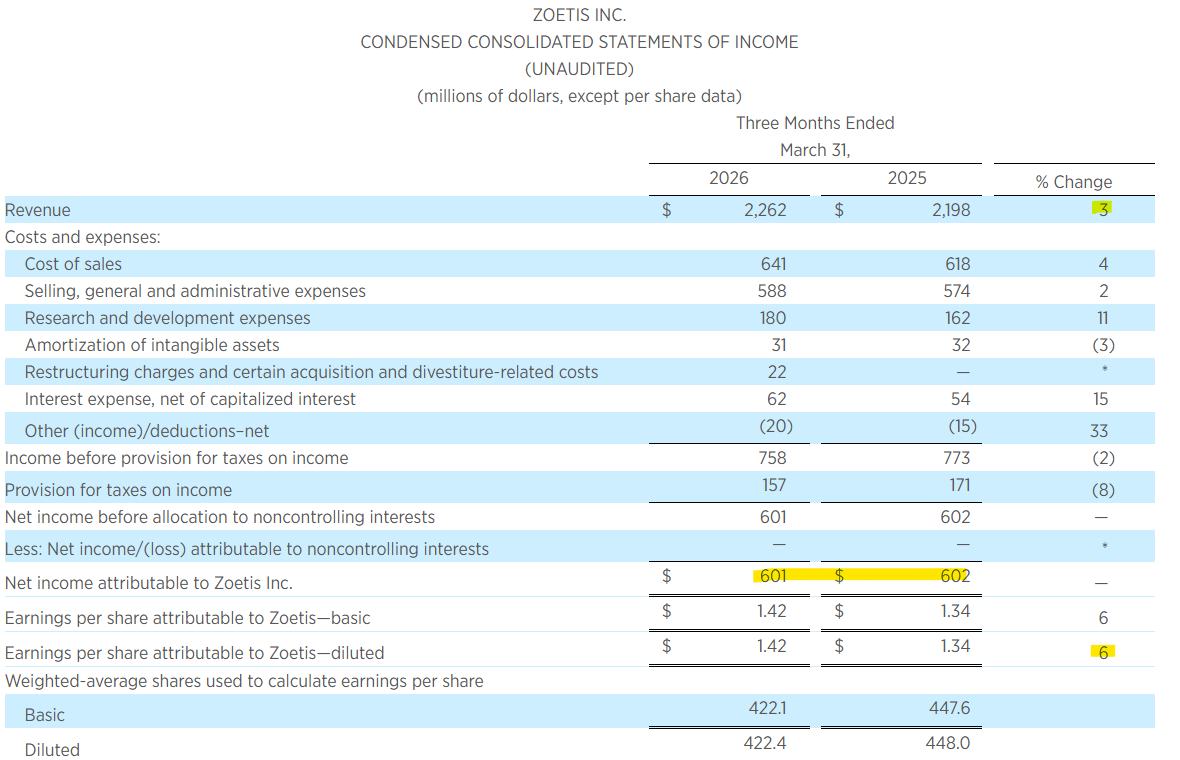Click the basic weighted shares value 447.6

950,709
